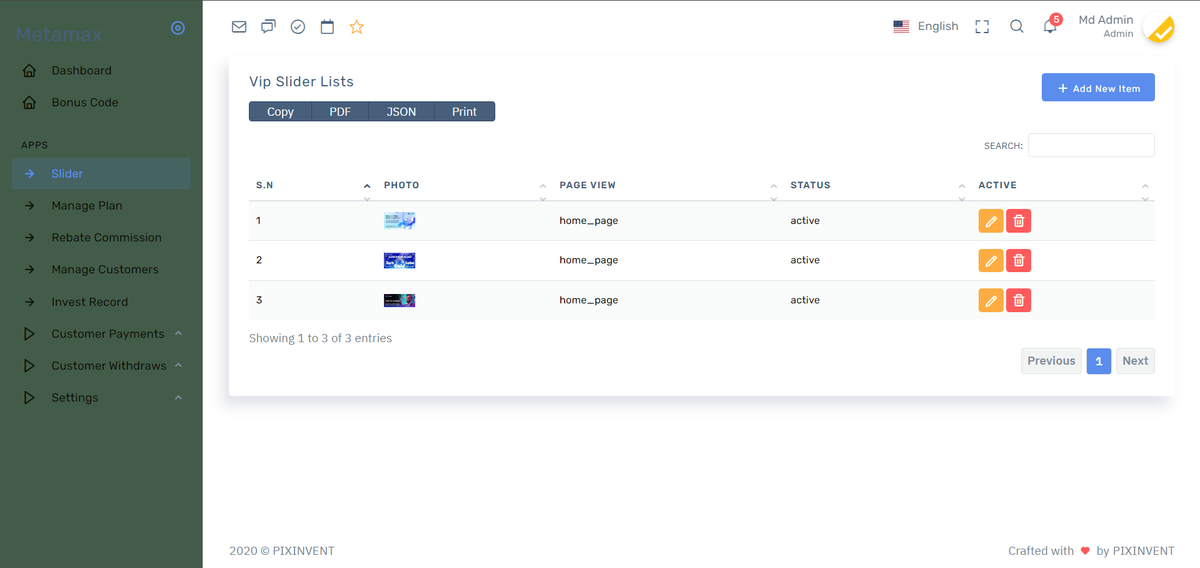Expand Settings submenu chevron
Image resolution: width=1200 pixels, height=568 pixels.
tap(178, 398)
